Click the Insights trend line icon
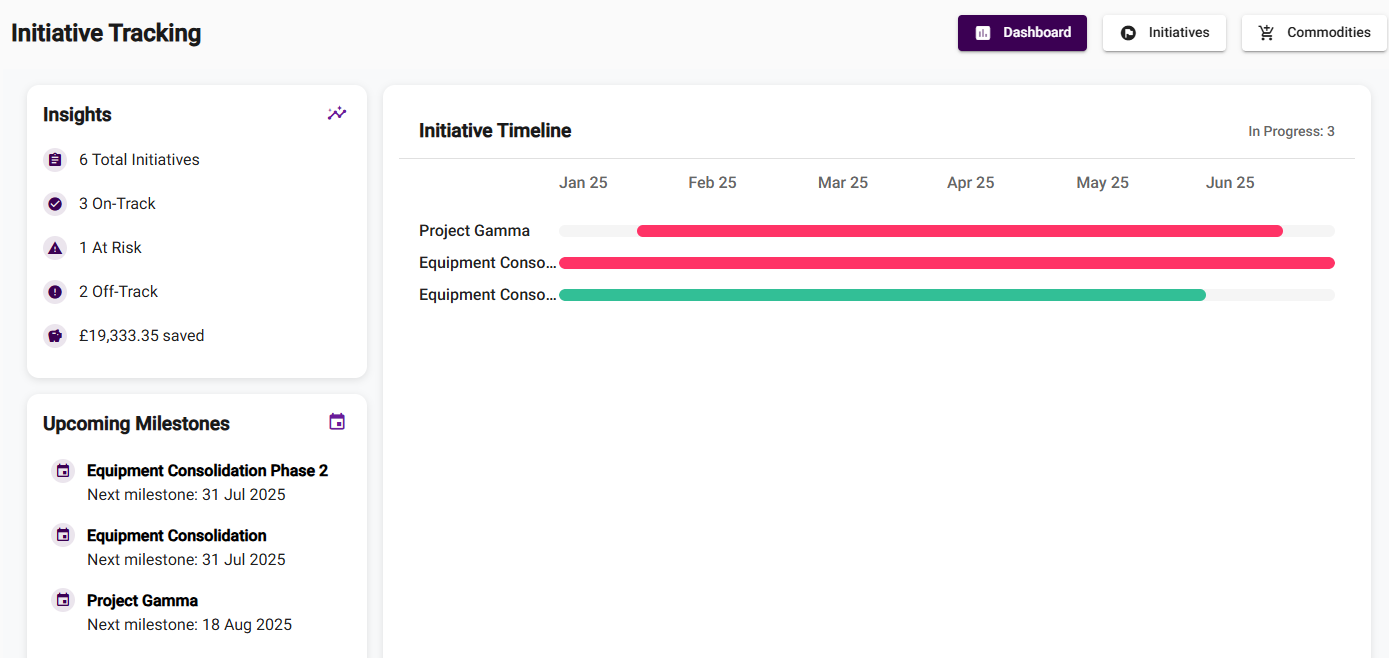The height and width of the screenshot is (658, 1389). point(337,113)
